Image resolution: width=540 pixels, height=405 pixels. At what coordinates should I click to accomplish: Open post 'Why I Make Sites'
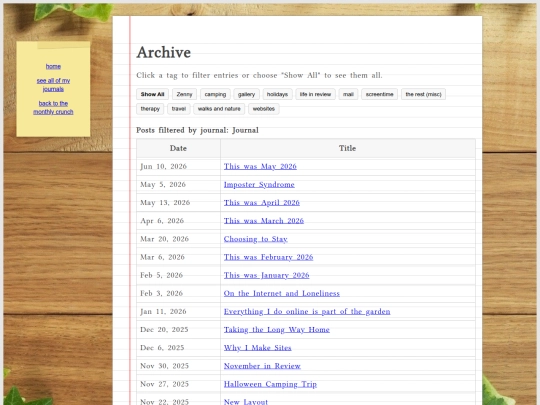[x=258, y=348]
